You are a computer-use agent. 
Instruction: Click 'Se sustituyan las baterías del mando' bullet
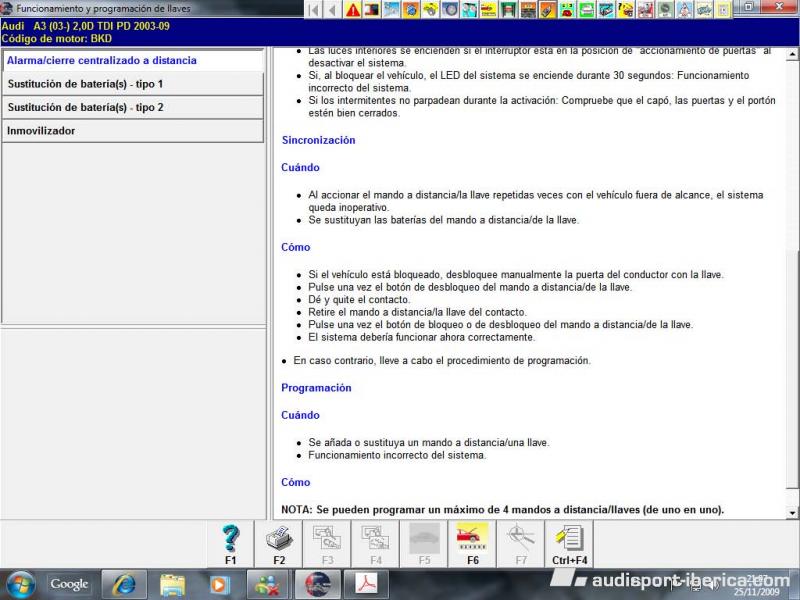pyautogui.click(x=443, y=220)
